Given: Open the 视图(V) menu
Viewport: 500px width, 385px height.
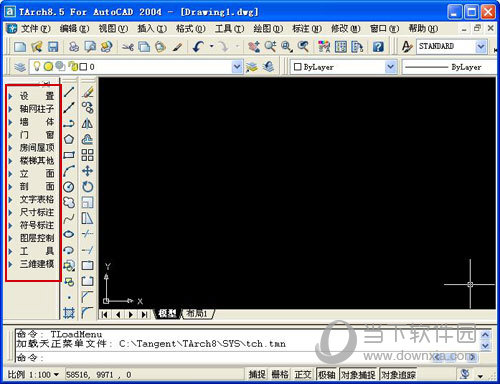Looking at the screenshot, I should click(113, 29).
